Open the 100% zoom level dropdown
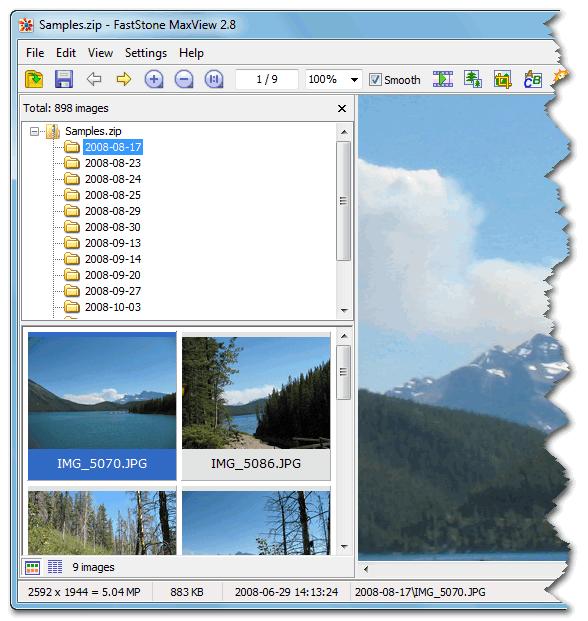 (x=354, y=79)
